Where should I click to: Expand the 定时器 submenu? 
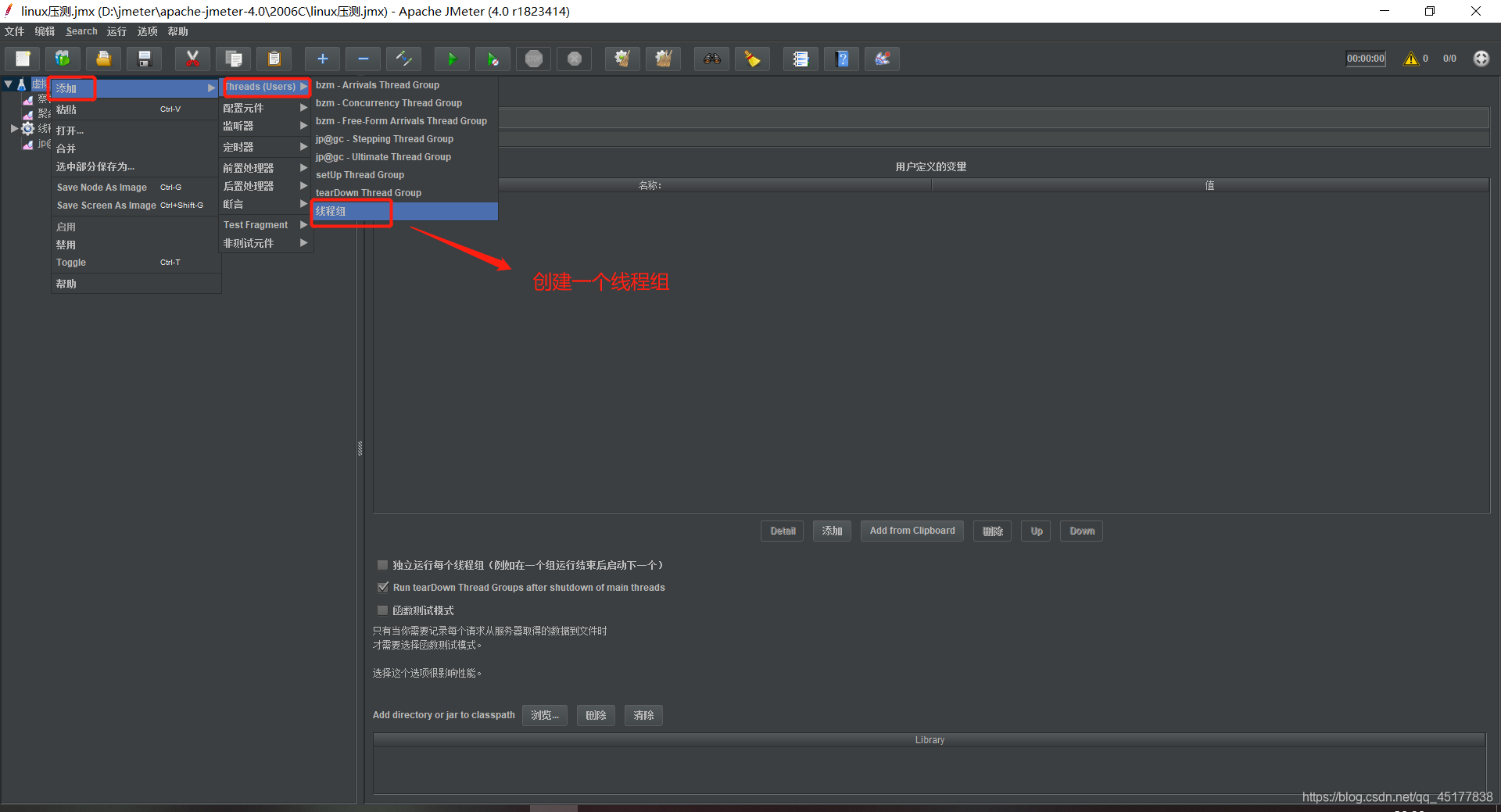coord(265,147)
